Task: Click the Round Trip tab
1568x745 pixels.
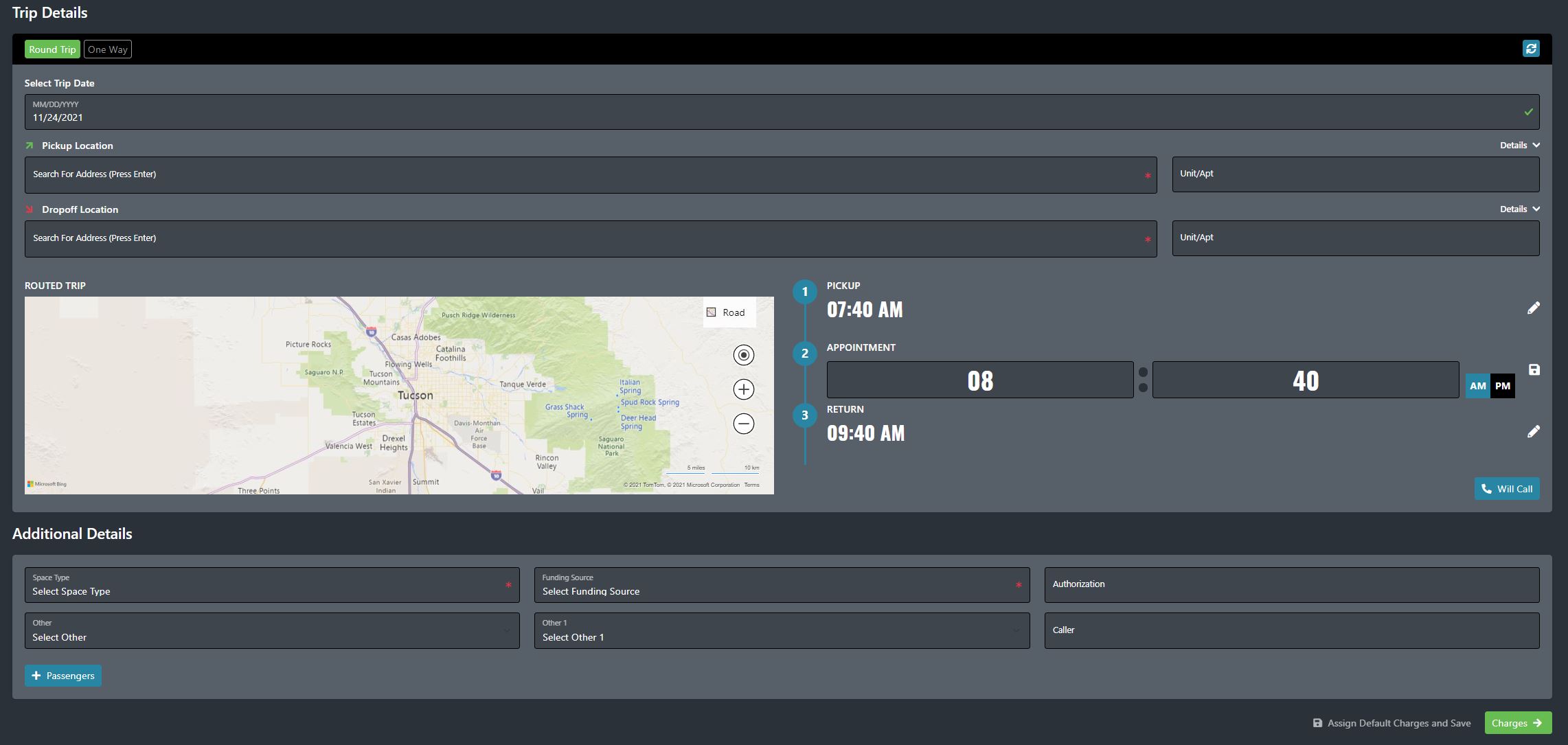Action: 52,48
